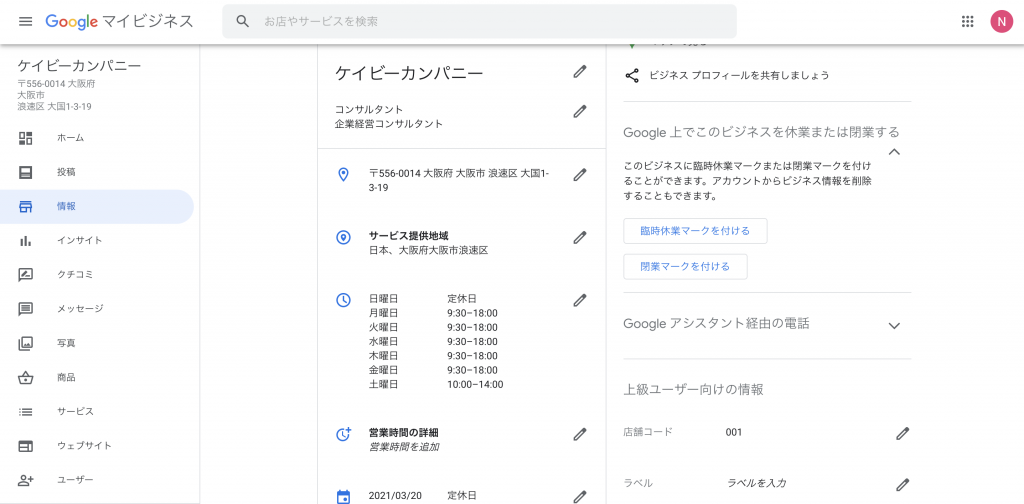
Task: Click the location pin icon by address
Action: (343, 175)
